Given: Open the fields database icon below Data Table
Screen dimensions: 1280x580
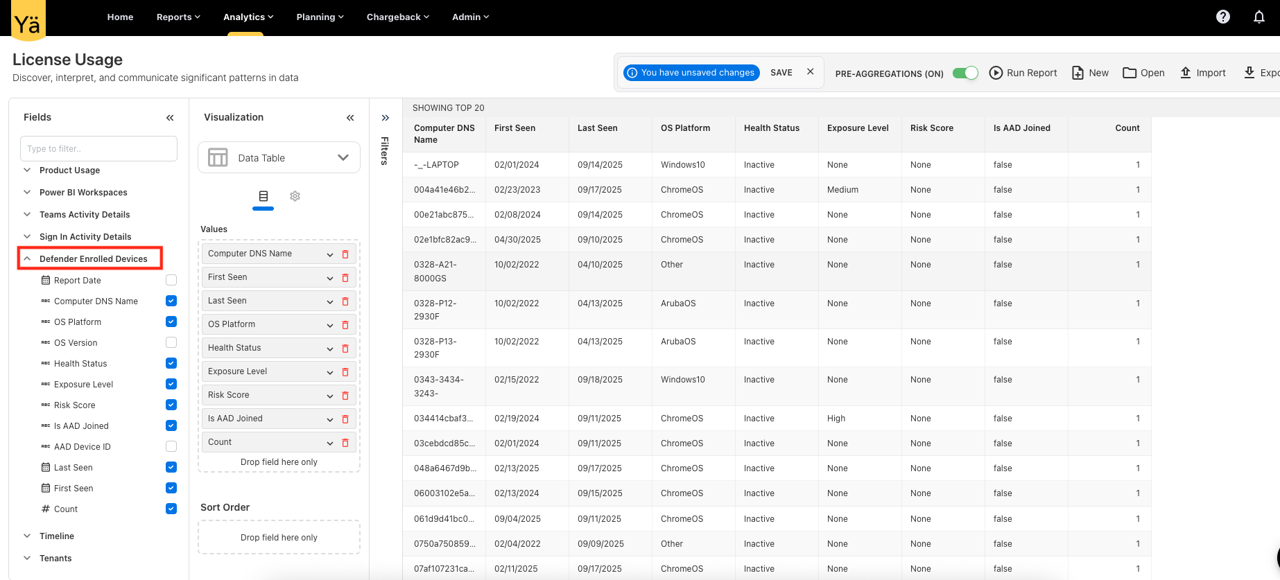Looking at the screenshot, I should [x=263, y=197].
